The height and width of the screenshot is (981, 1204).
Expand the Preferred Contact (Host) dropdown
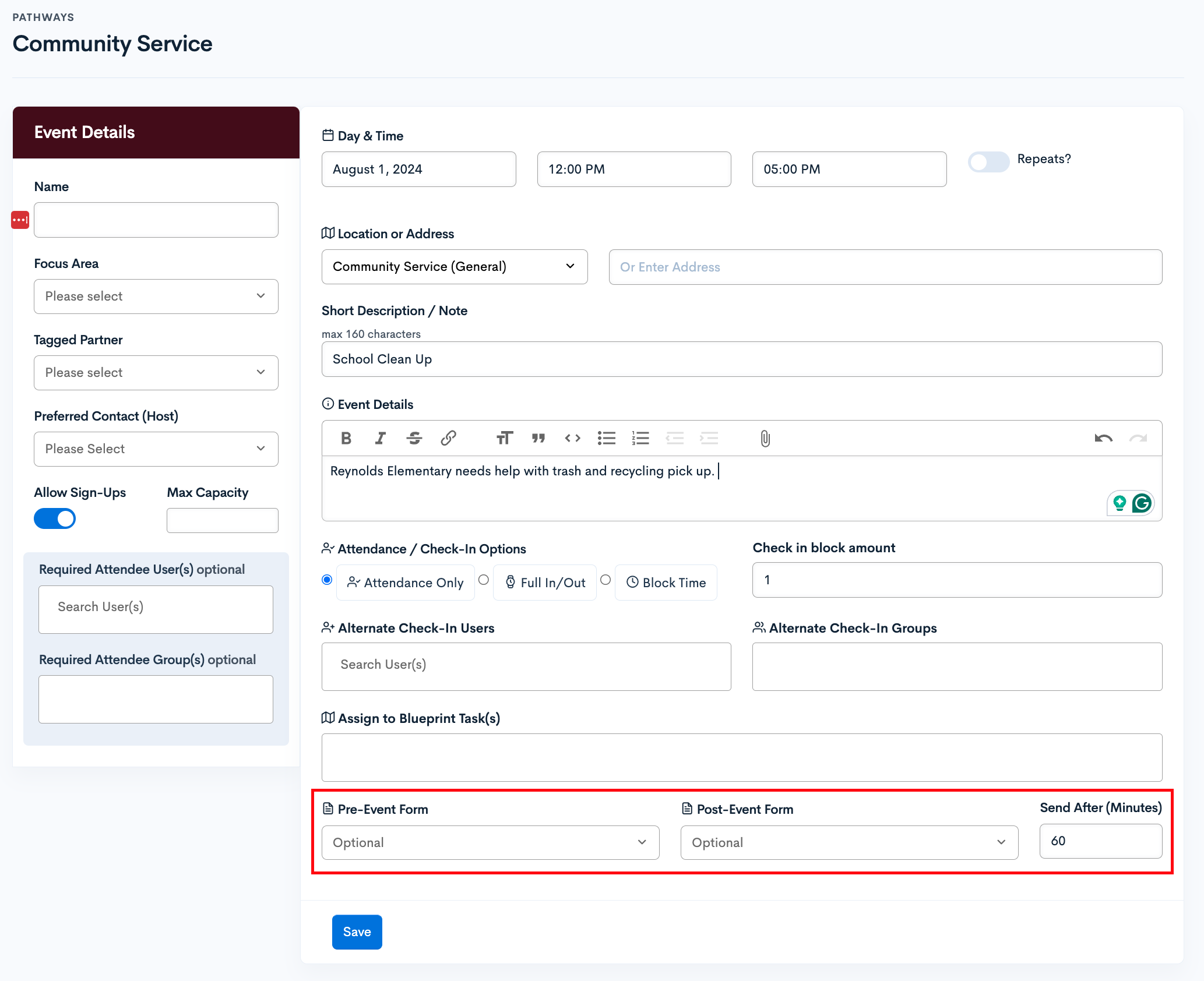tap(156, 449)
